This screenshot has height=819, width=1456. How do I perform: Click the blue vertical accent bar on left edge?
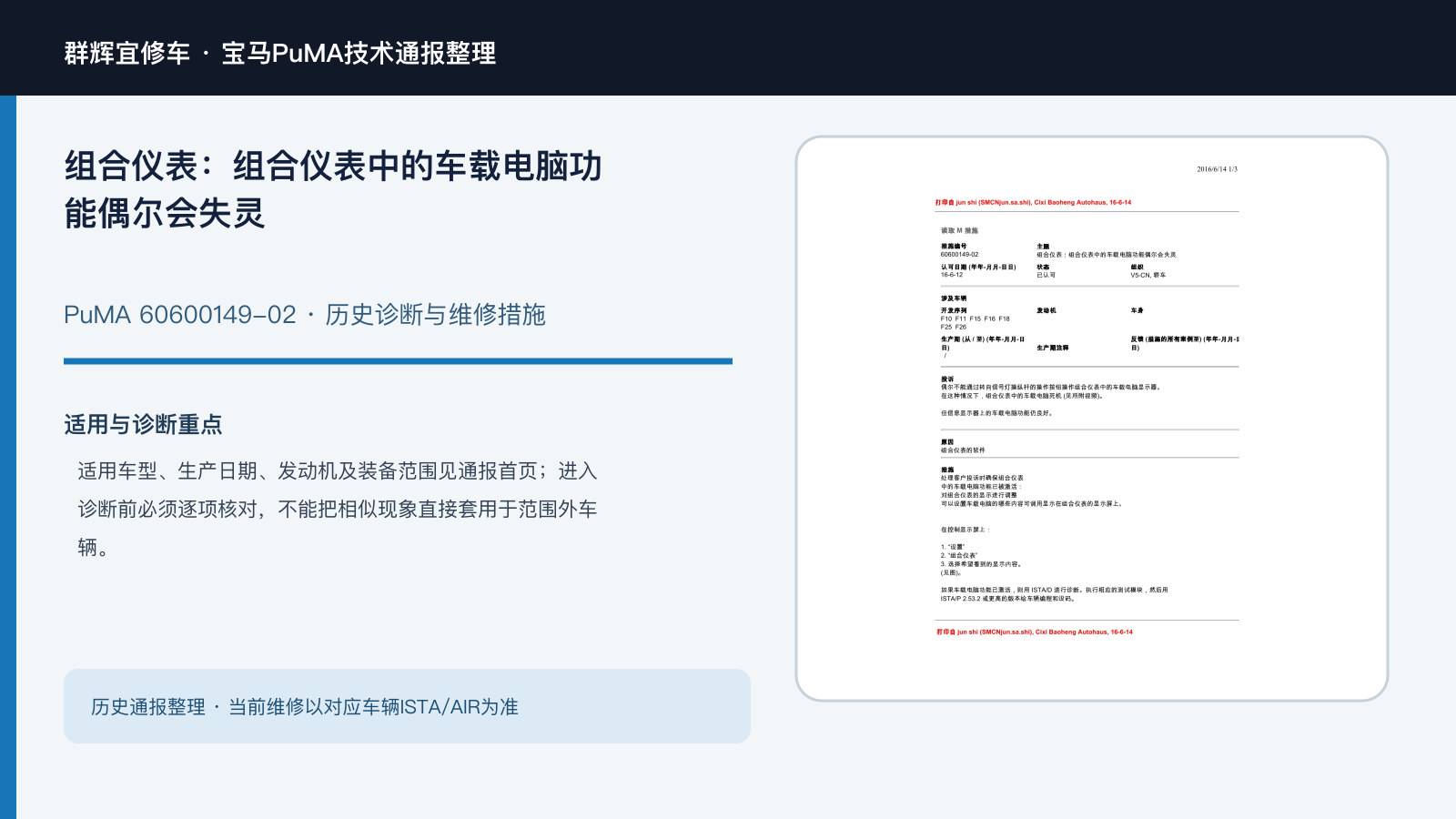pos(8,457)
